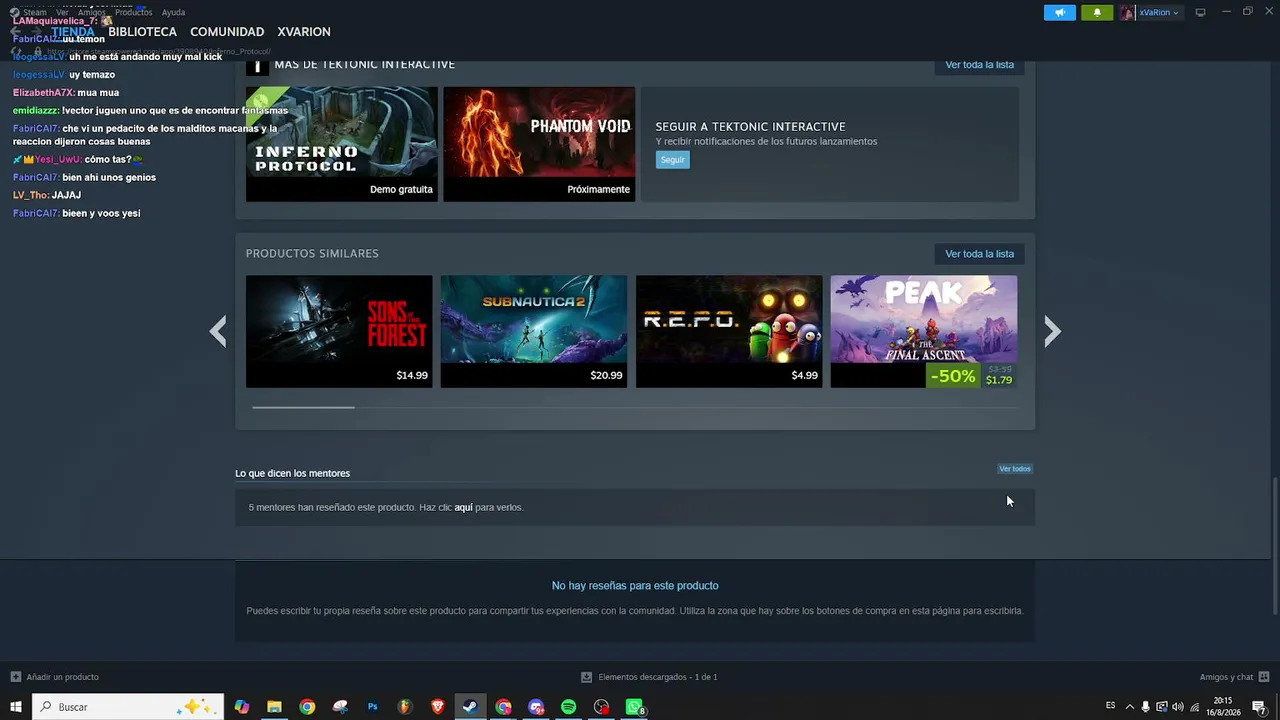Open Copilot from the taskbar
Image resolution: width=1280 pixels, height=720 pixels.
pyautogui.click(x=241, y=707)
